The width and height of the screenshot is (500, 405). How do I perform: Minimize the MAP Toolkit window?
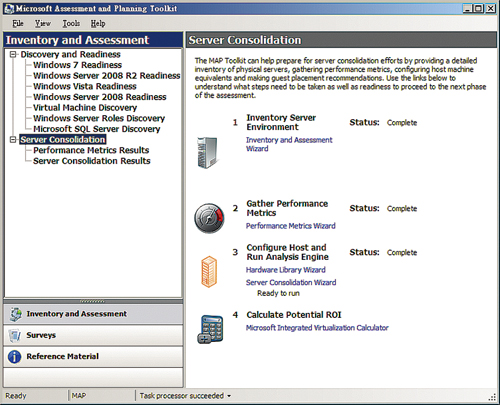coord(468,9)
